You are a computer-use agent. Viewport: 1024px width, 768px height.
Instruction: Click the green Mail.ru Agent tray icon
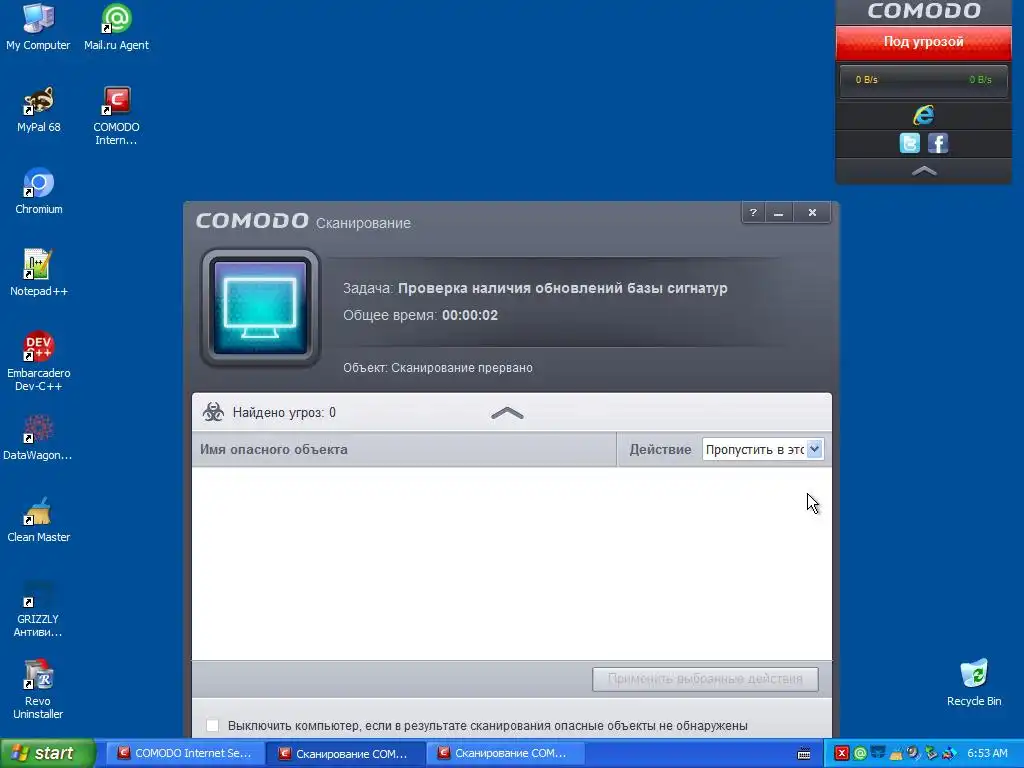[x=860, y=753]
